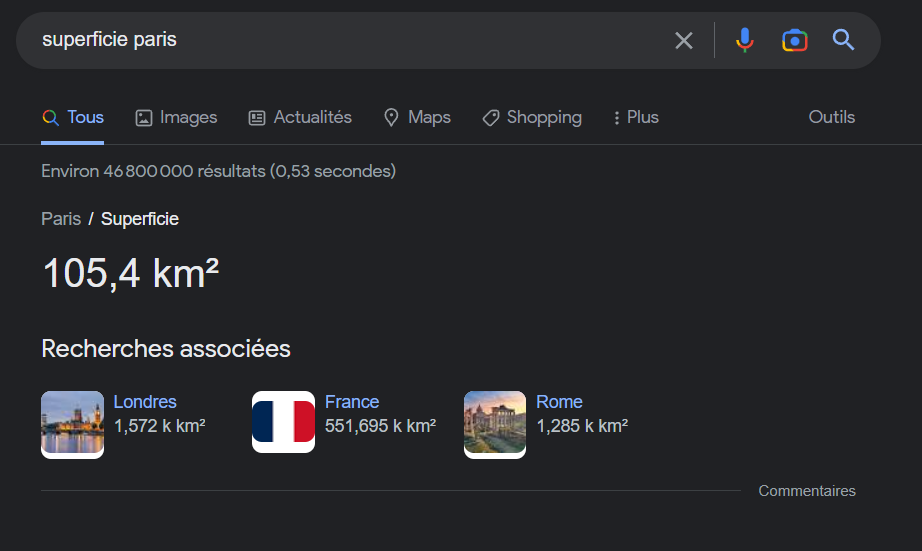The image size is (922, 551).
Task: Click the French flag thumbnail
Action: click(283, 422)
